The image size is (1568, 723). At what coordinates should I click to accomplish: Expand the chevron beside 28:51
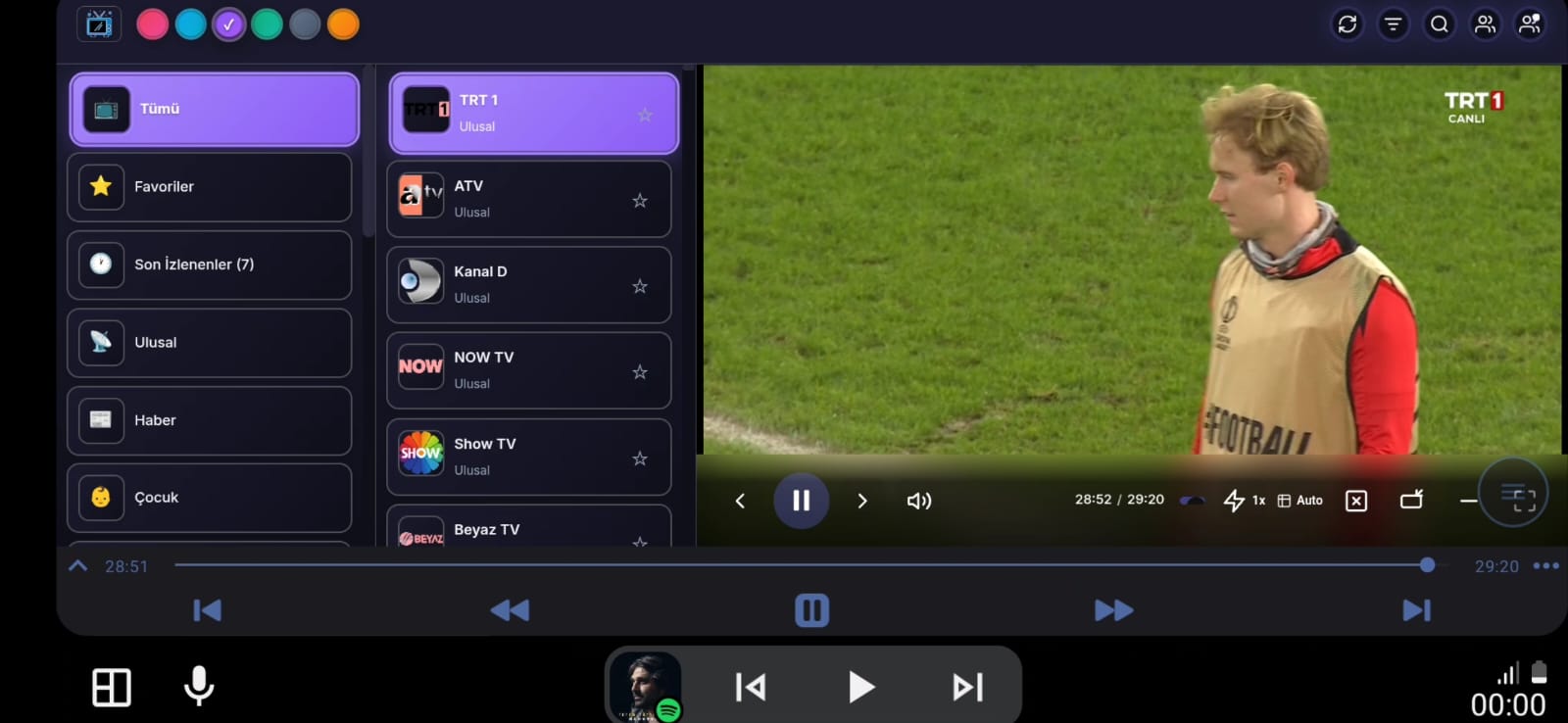point(78,566)
